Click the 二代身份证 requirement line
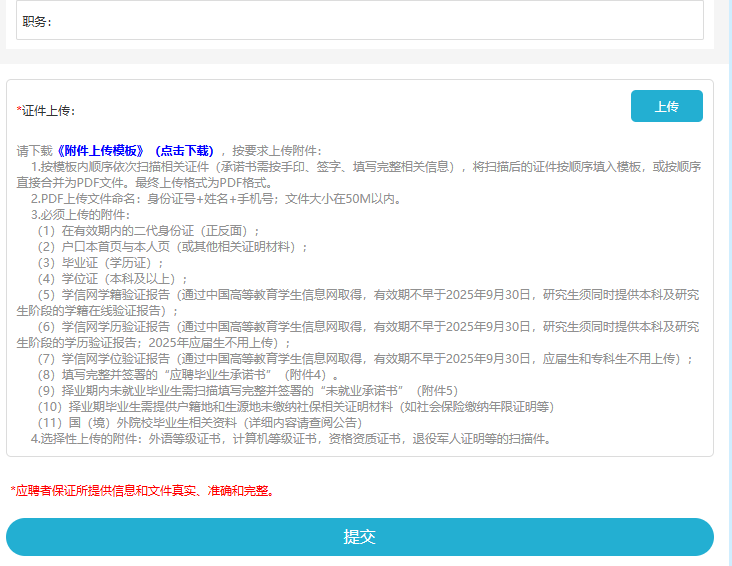 [x=148, y=230]
